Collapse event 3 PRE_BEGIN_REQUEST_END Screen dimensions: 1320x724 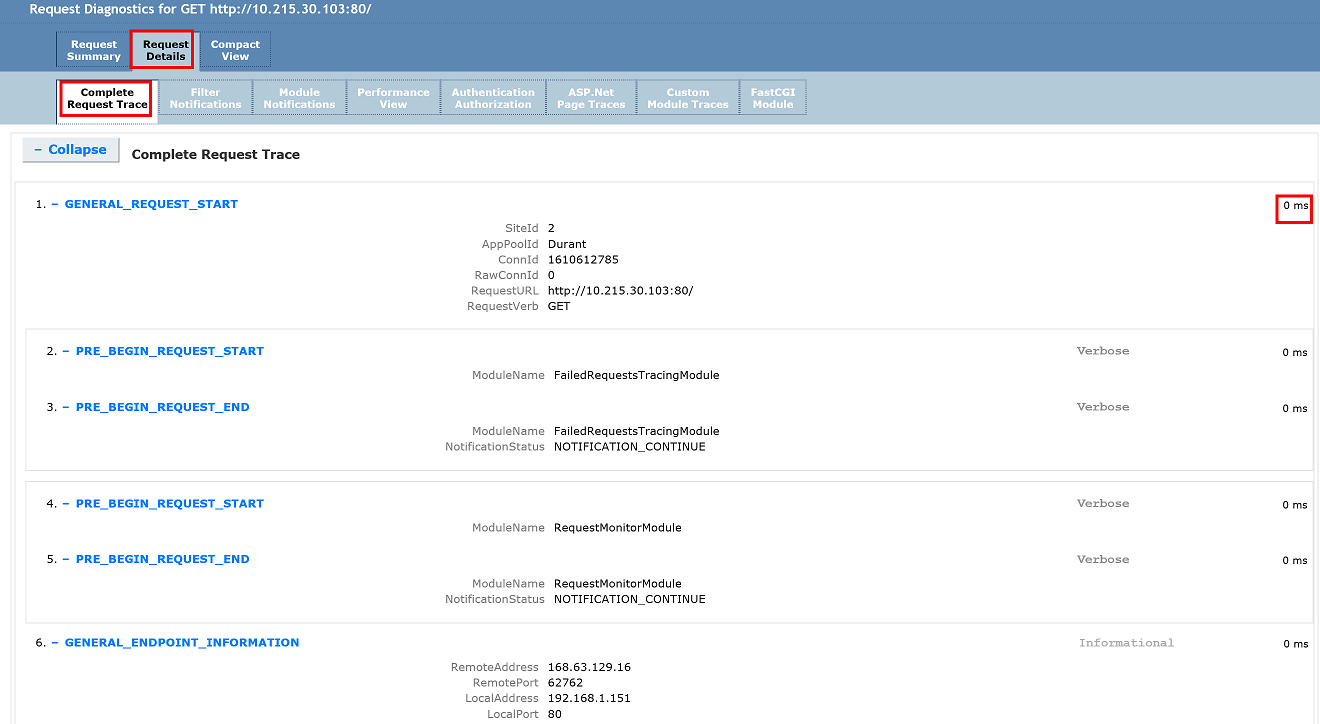[162, 407]
